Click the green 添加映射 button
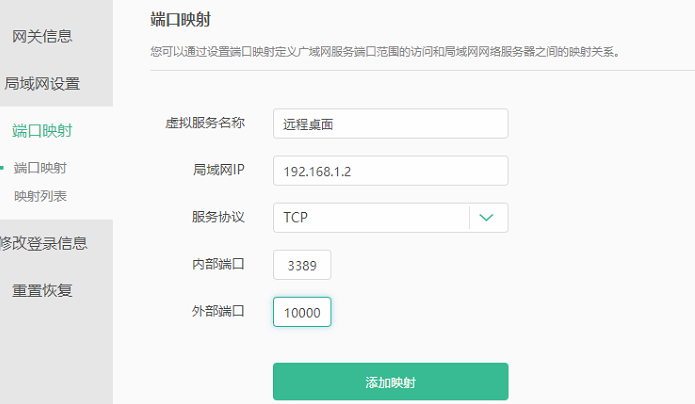Viewport: 695px width, 404px height. (390, 382)
